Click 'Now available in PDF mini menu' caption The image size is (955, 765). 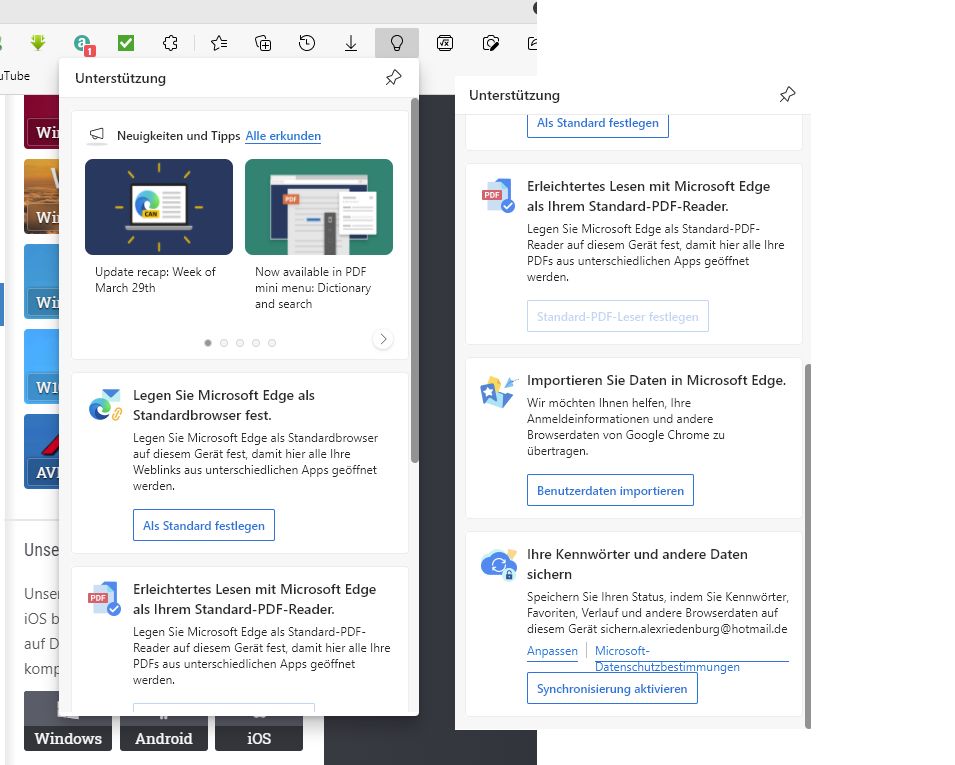point(313,287)
